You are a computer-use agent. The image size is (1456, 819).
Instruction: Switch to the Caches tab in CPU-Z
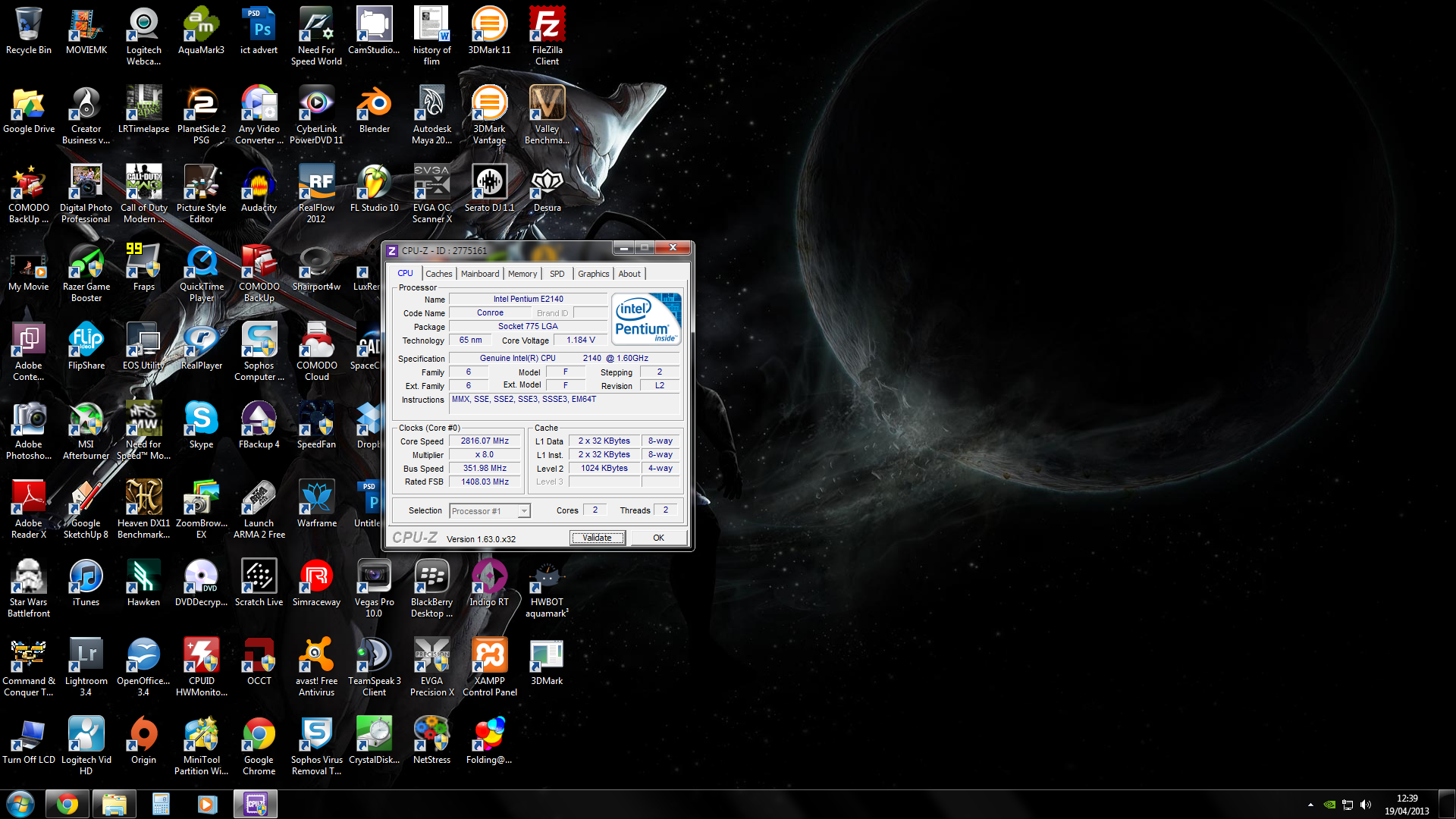[438, 274]
